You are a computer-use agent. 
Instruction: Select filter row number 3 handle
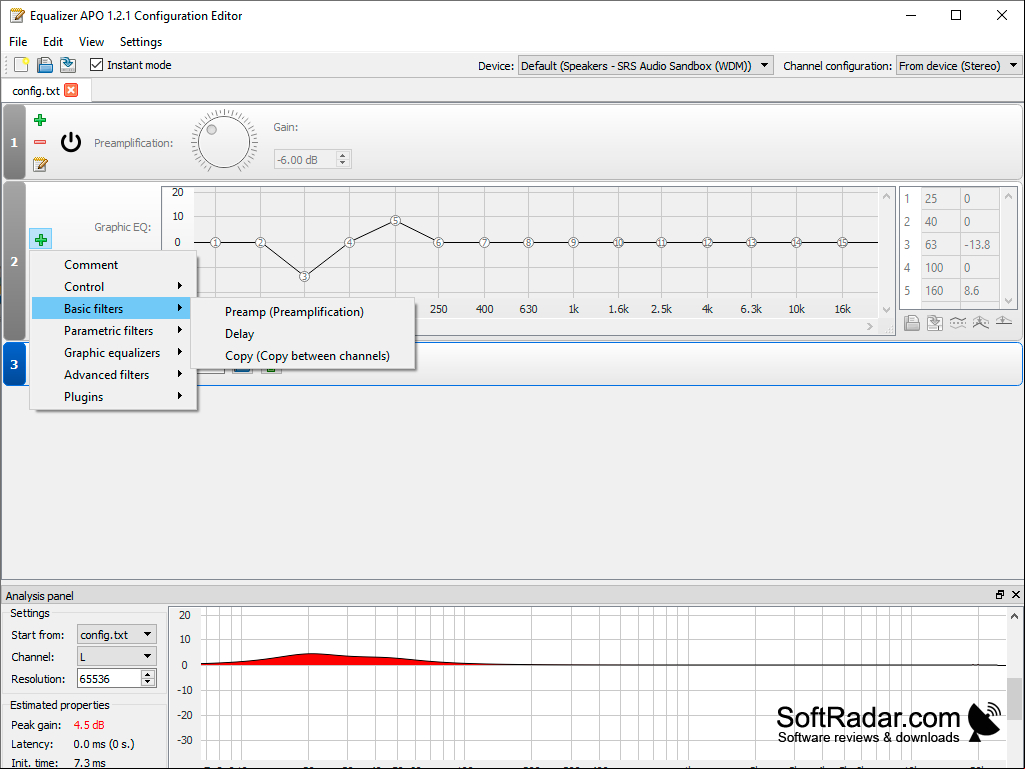click(14, 364)
